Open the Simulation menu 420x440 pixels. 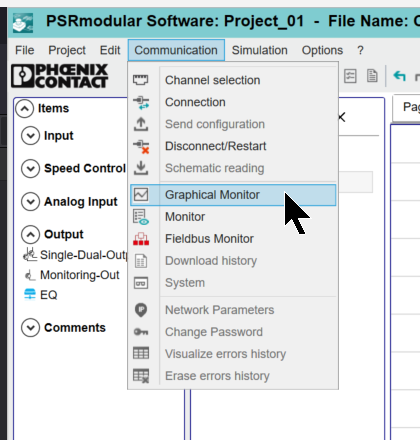pyautogui.click(x=260, y=50)
